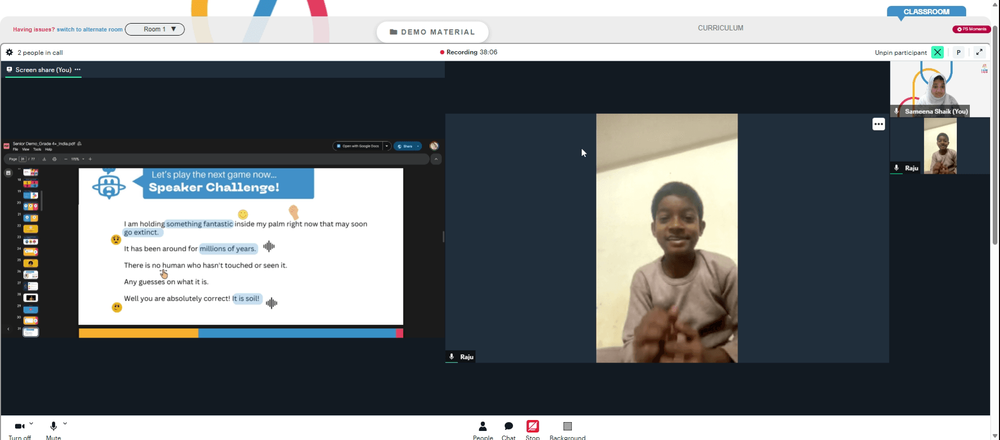Select page 24 thumbnail in PDF sidebar
Viewport: 1000px width, 440px height.
tap(31, 252)
